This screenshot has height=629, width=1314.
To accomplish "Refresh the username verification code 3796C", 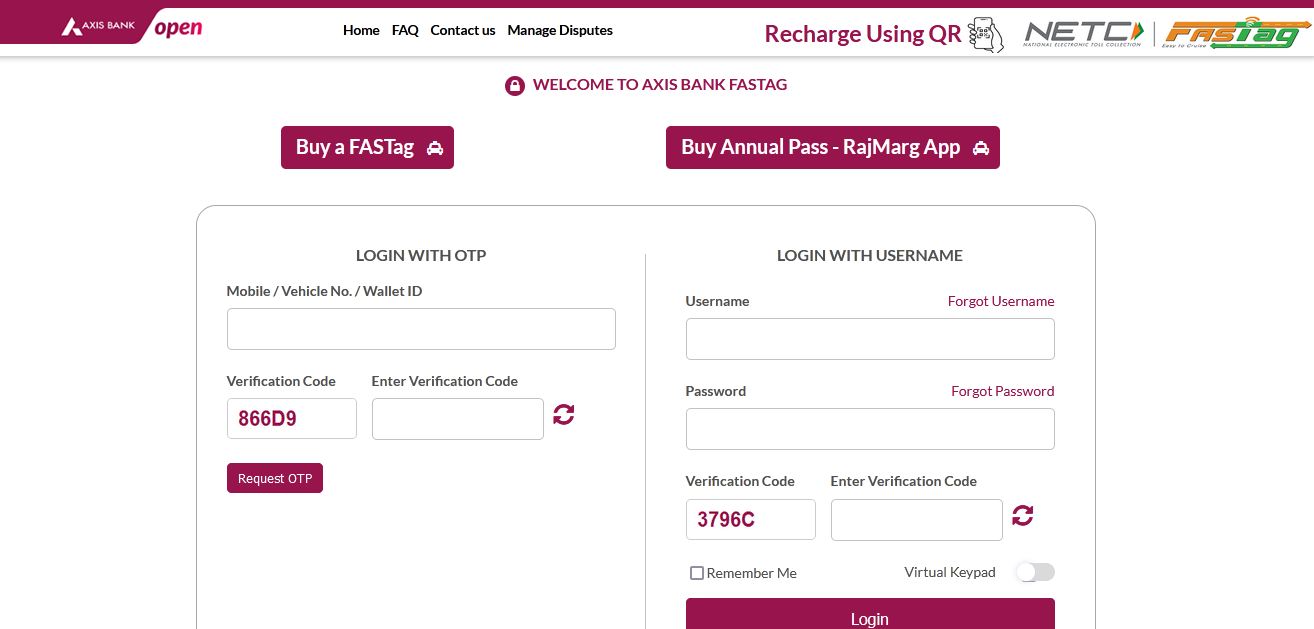I will pos(1022,515).
